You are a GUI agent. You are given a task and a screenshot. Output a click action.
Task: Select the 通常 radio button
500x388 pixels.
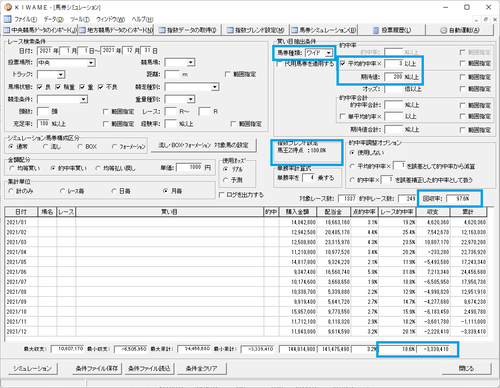tap(11, 146)
